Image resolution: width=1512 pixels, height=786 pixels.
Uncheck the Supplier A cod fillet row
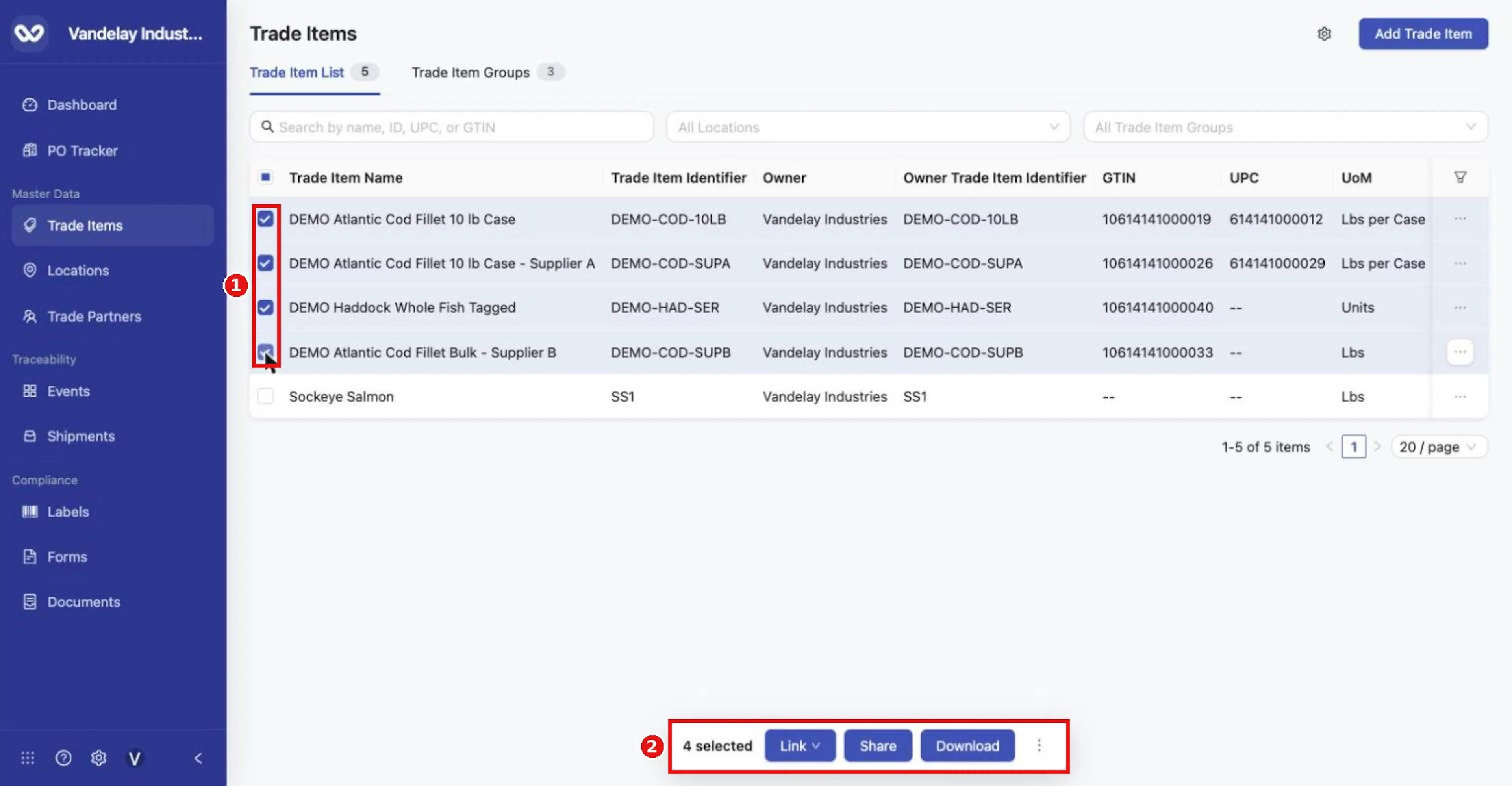265,263
